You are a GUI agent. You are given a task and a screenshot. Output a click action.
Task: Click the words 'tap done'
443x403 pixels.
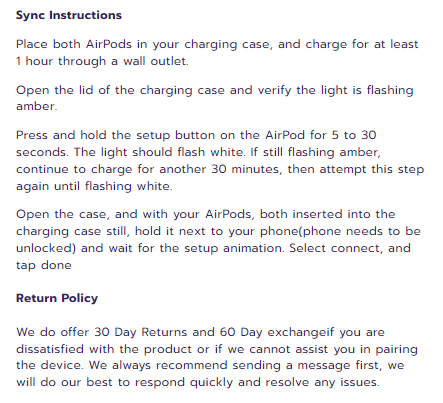click(44, 266)
